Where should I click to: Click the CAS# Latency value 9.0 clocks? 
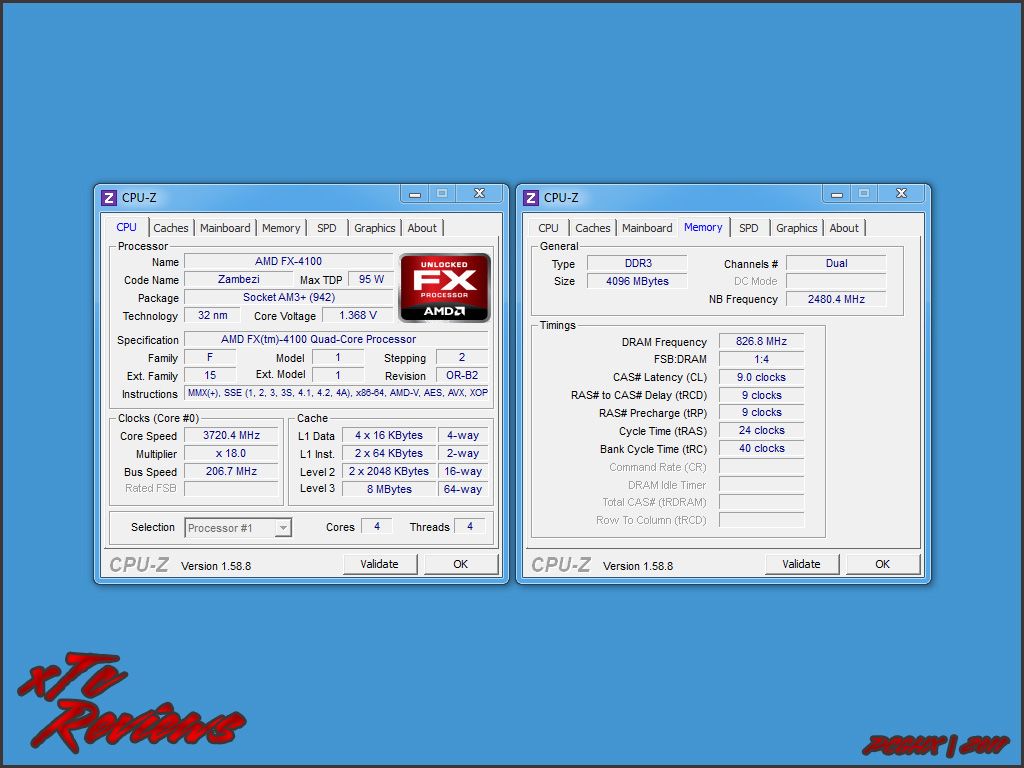(761, 377)
